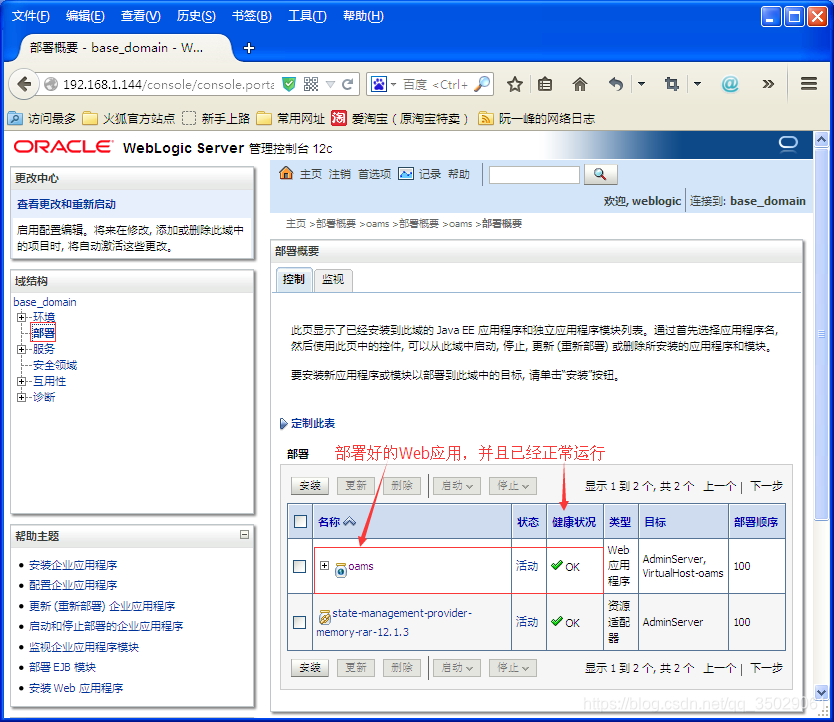Click the bookmark star icon
Screen dimensions: 834x722
click(x=514, y=84)
